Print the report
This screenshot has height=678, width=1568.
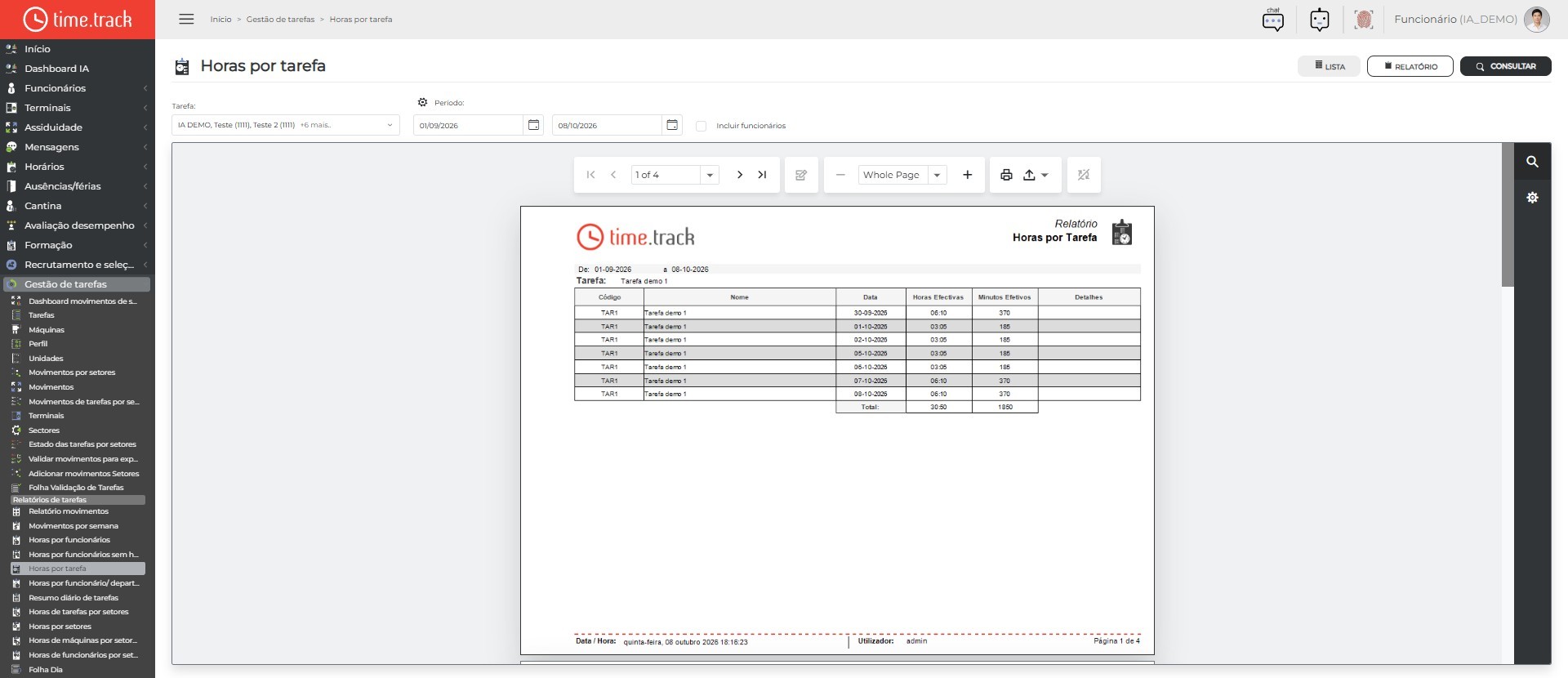(x=1006, y=175)
